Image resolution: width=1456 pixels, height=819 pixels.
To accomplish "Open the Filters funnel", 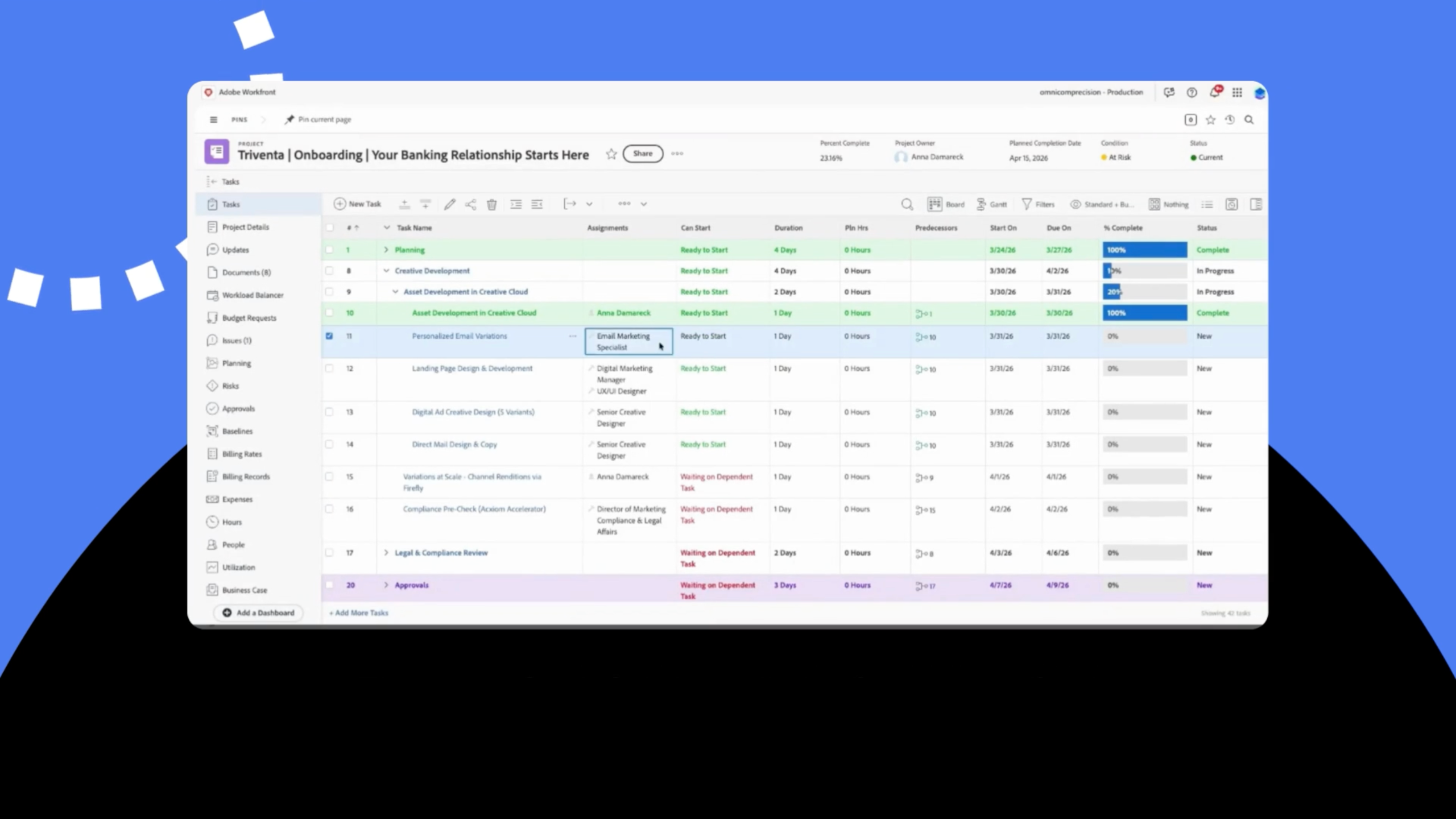I will coord(1037,204).
